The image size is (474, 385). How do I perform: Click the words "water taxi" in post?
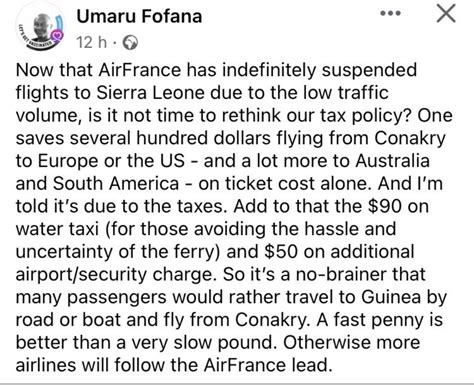point(57,229)
